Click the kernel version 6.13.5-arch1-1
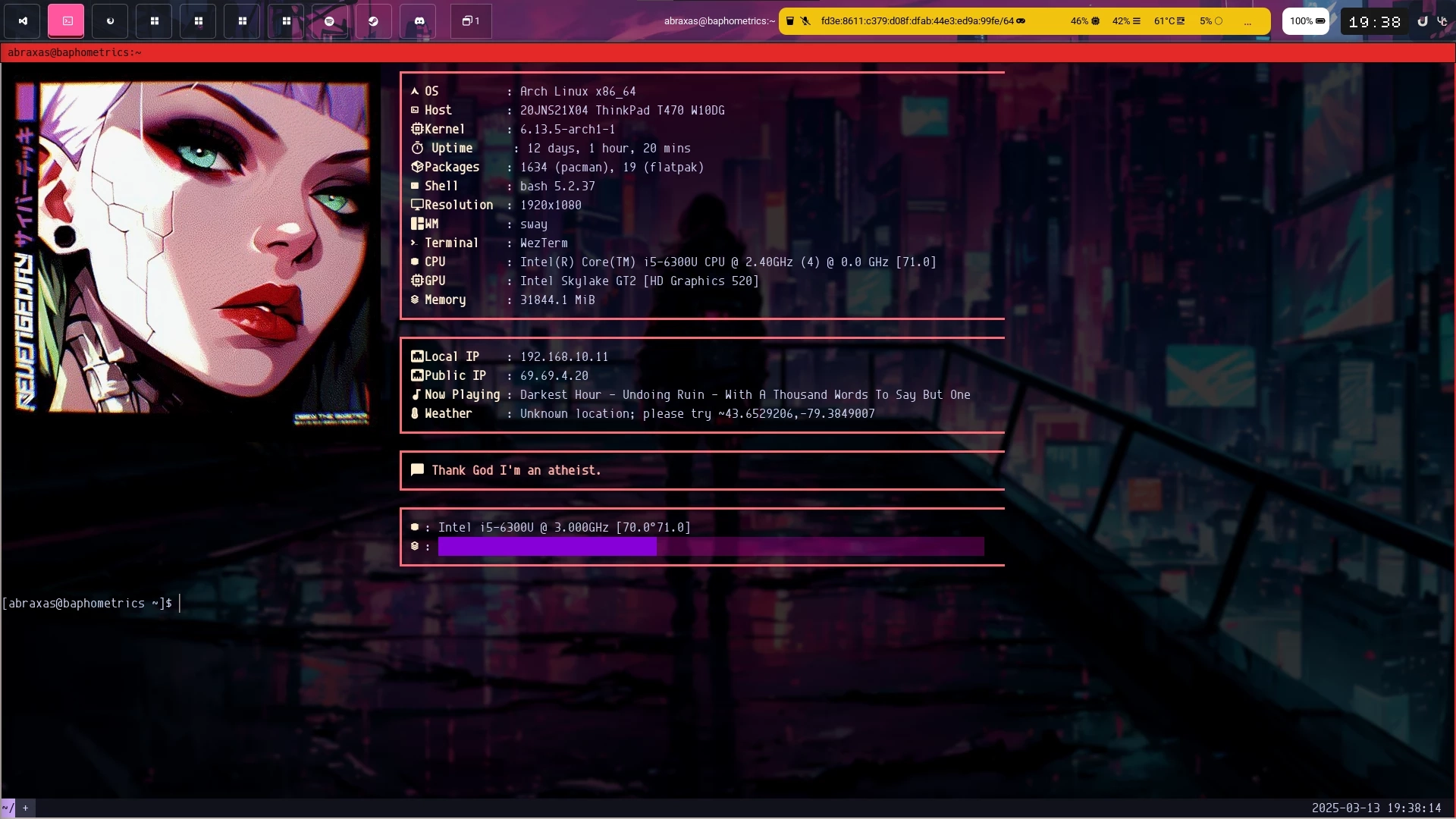The width and height of the screenshot is (1456, 819). pyautogui.click(x=567, y=130)
